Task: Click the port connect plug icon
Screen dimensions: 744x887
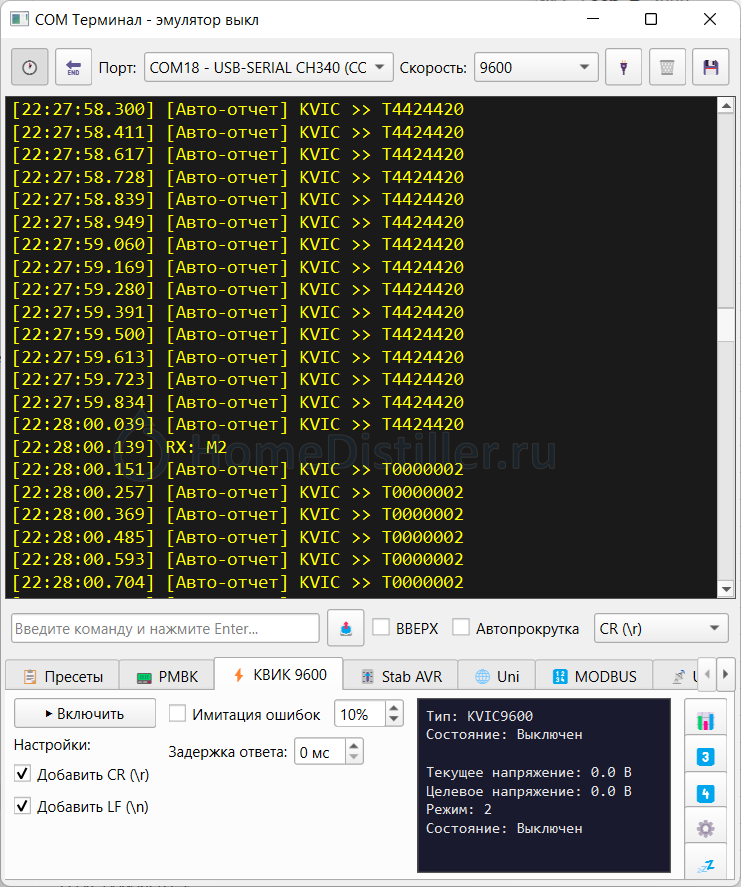Action: click(624, 68)
